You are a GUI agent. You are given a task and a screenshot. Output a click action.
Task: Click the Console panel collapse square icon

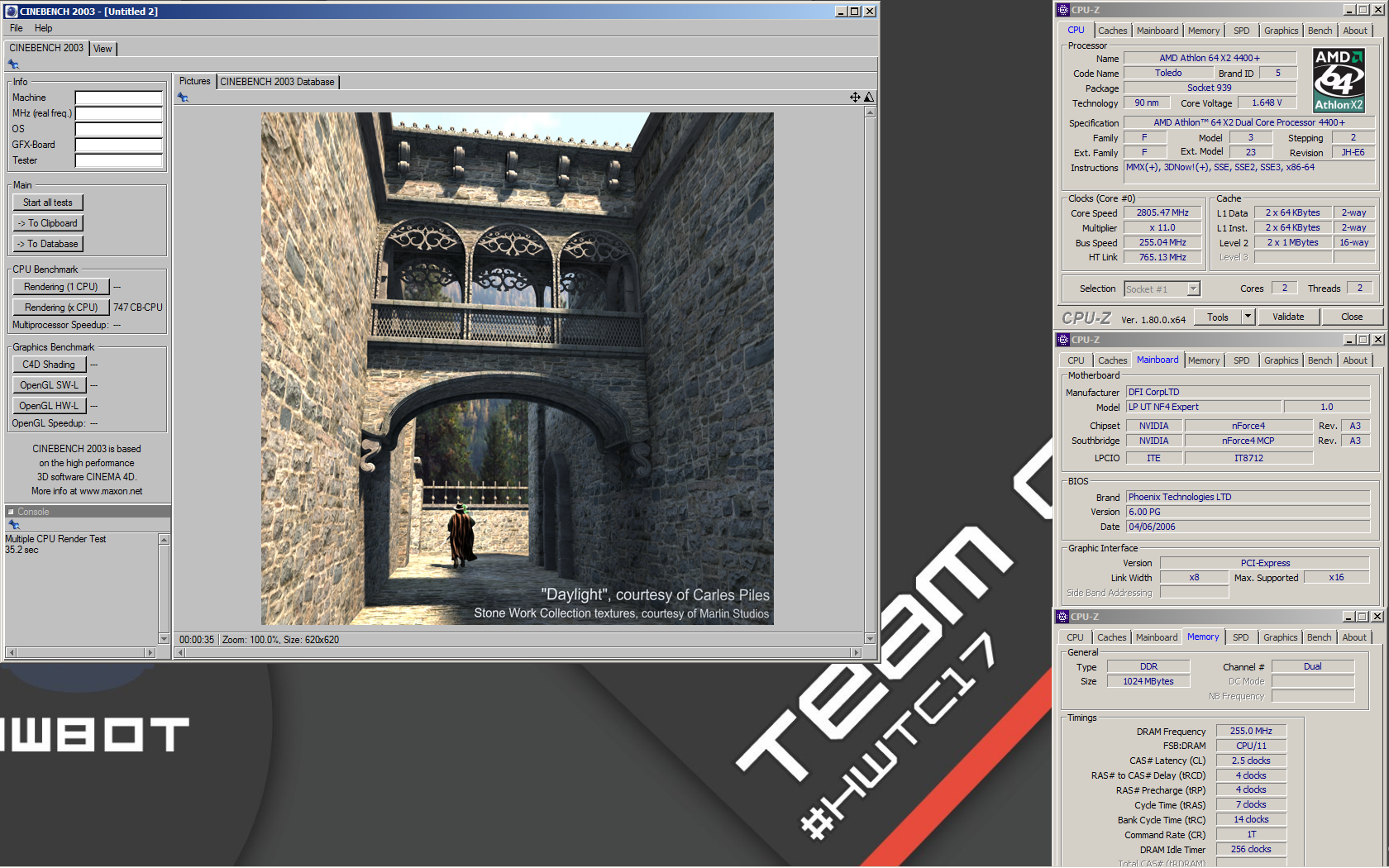11,512
